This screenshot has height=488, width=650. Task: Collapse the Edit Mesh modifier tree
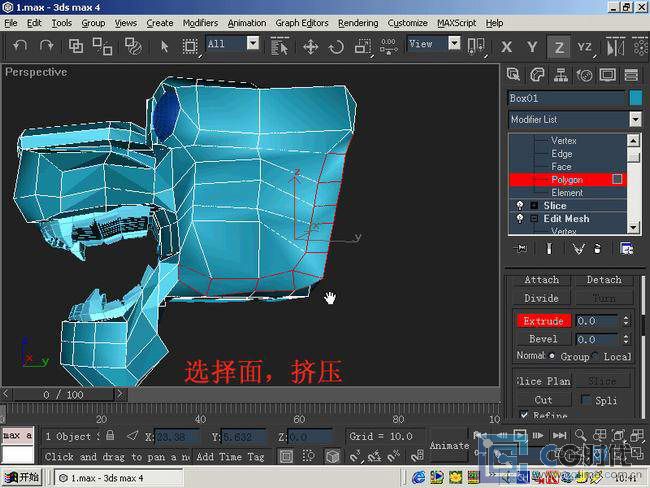click(x=534, y=219)
